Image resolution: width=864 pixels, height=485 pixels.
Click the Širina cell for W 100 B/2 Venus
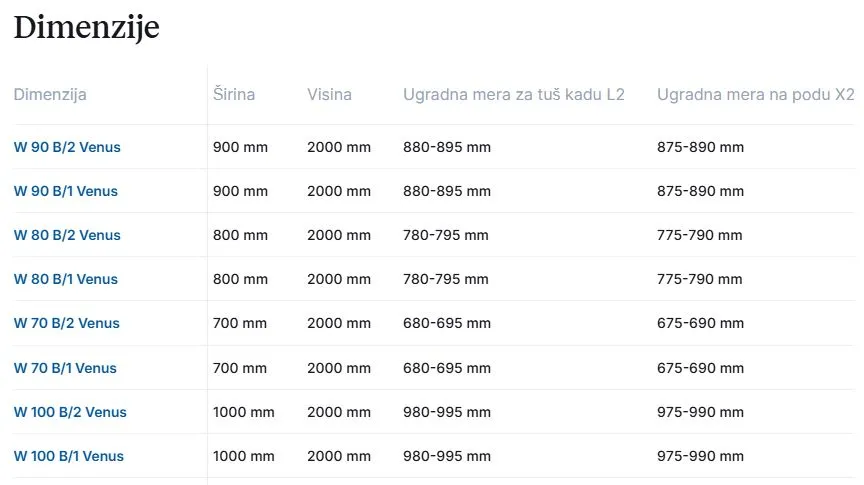pyautogui.click(x=244, y=412)
